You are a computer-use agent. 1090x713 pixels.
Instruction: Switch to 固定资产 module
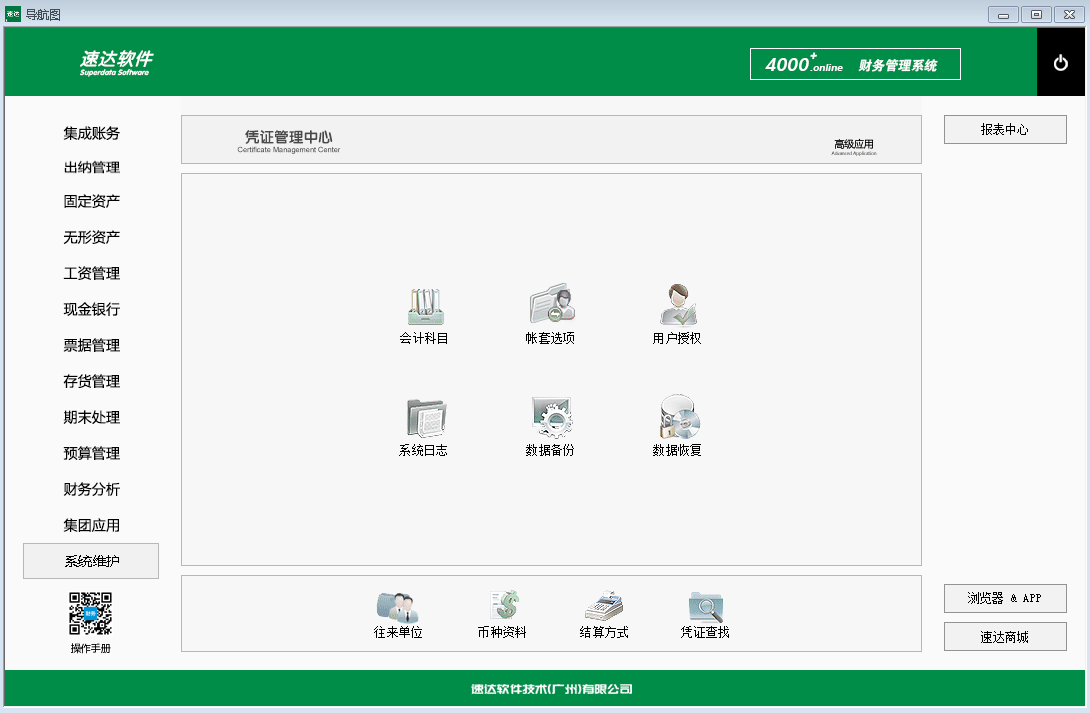tap(91, 202)
